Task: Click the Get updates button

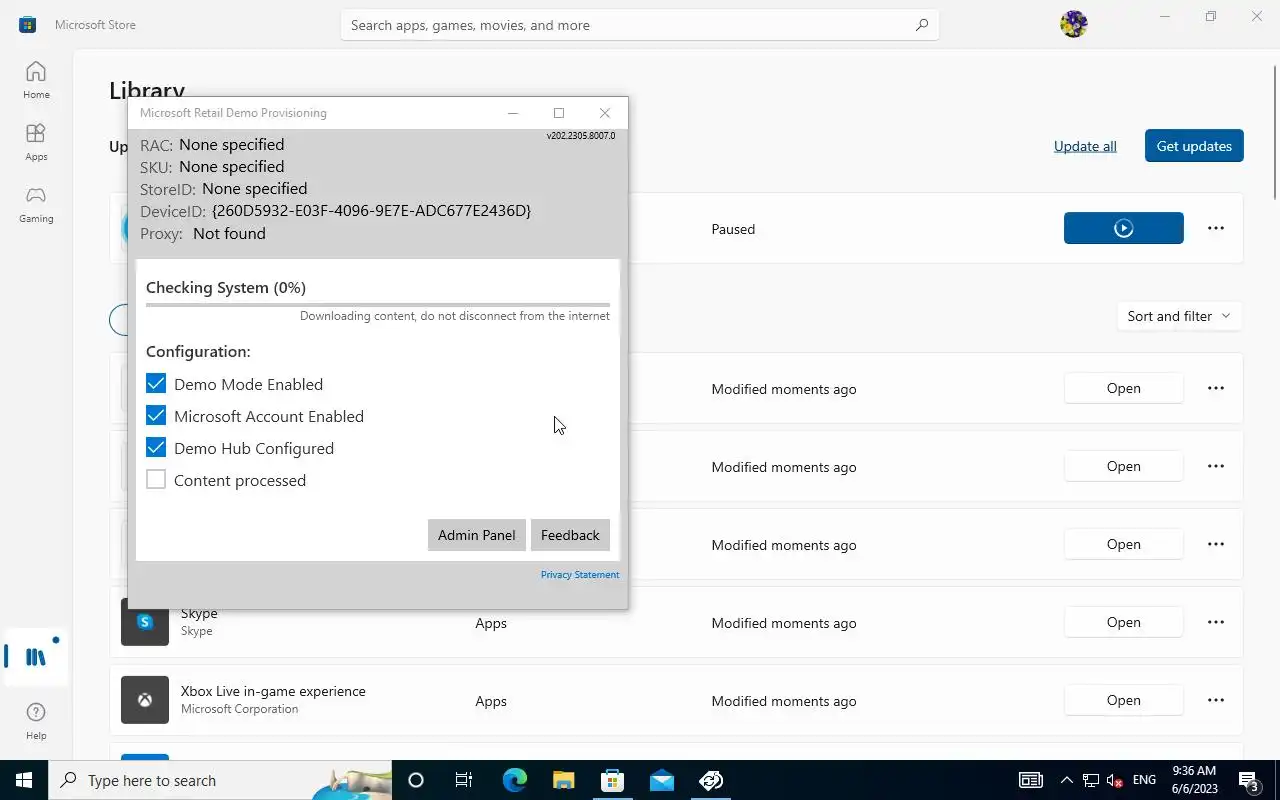Action: click(1194, 146)
